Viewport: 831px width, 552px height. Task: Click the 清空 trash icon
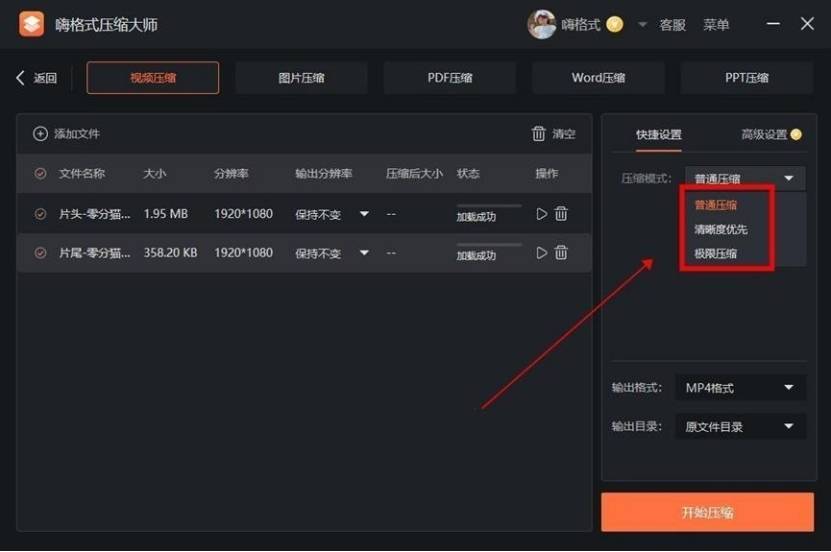coord(538,133)
